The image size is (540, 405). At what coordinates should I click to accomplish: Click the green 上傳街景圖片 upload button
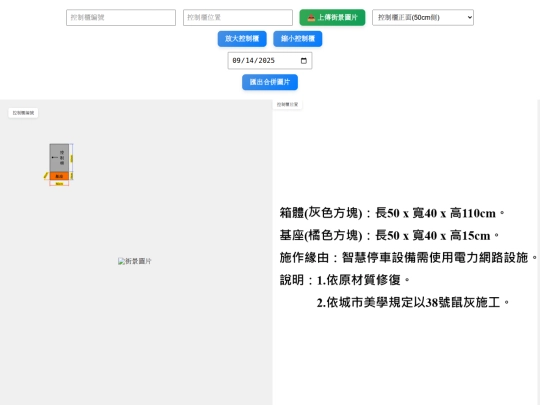point(332,18)
